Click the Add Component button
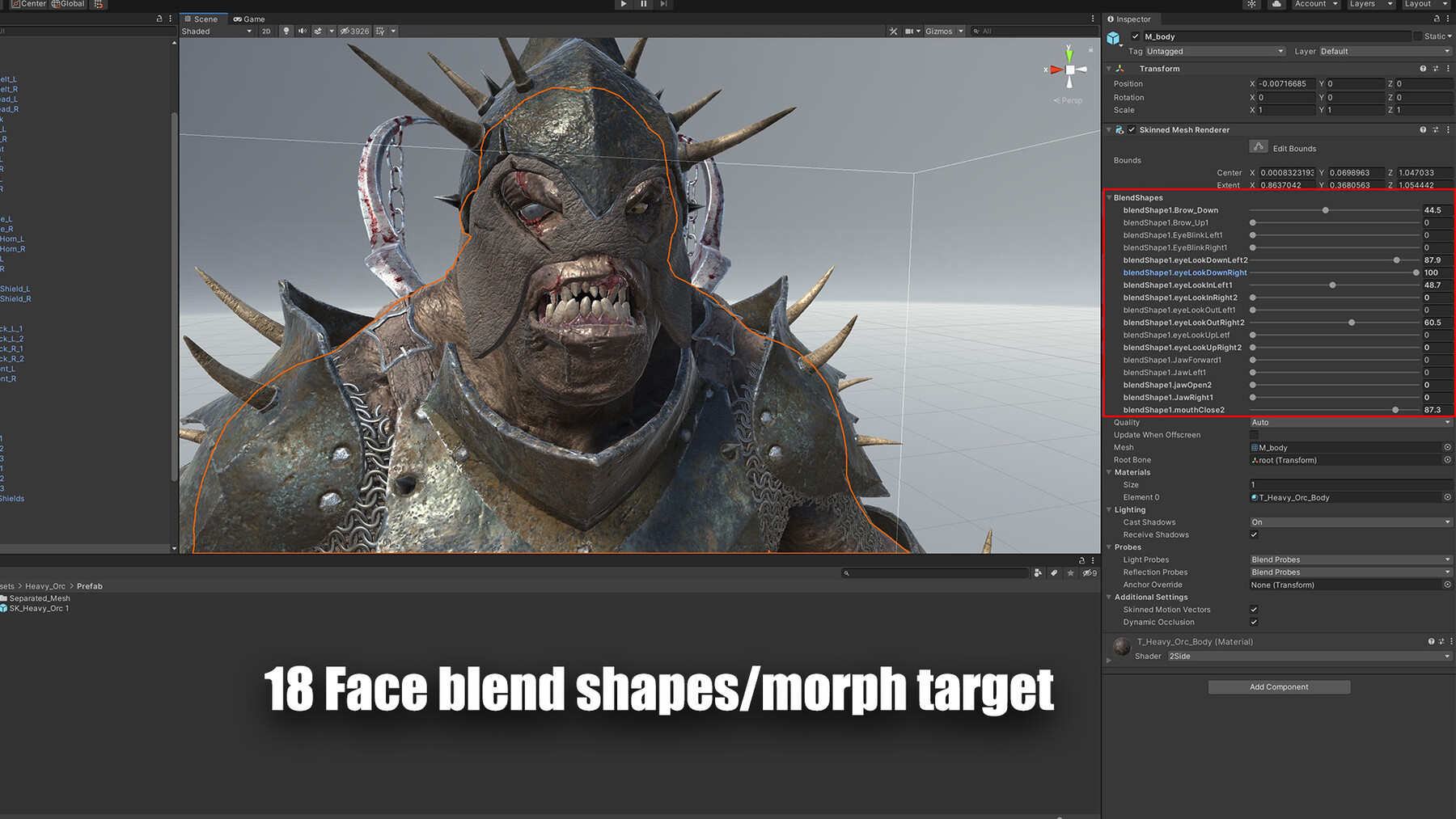The image size is (1456, 819). tap(1278, 686)
